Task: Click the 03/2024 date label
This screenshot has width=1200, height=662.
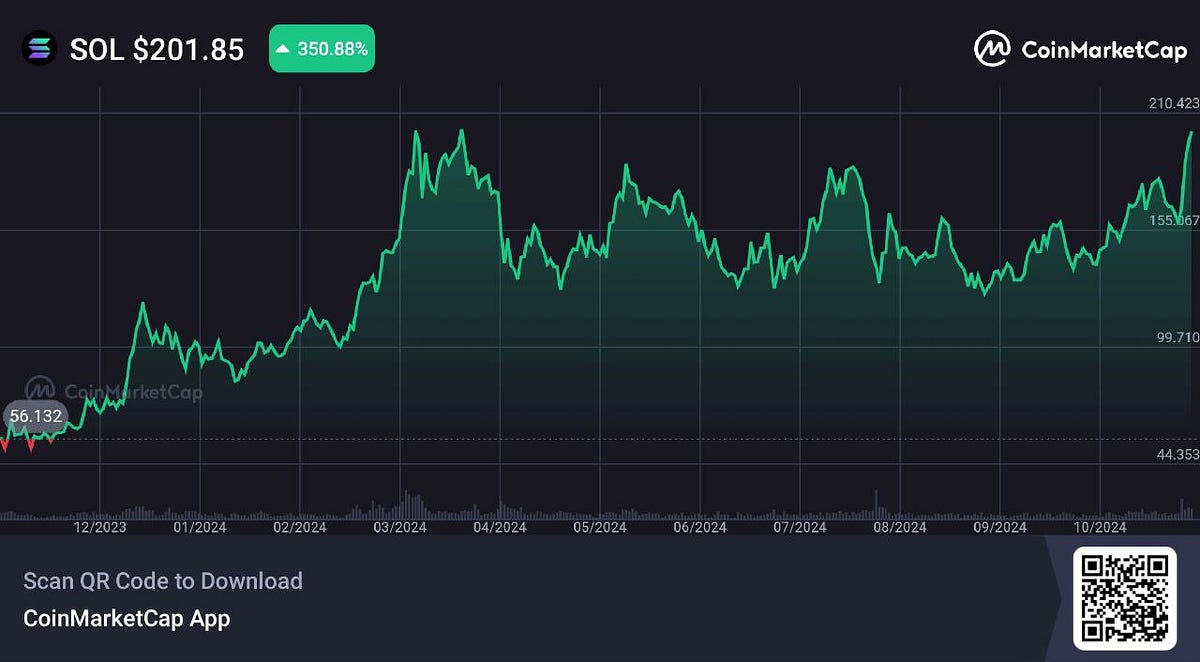Action: point(400,527)
